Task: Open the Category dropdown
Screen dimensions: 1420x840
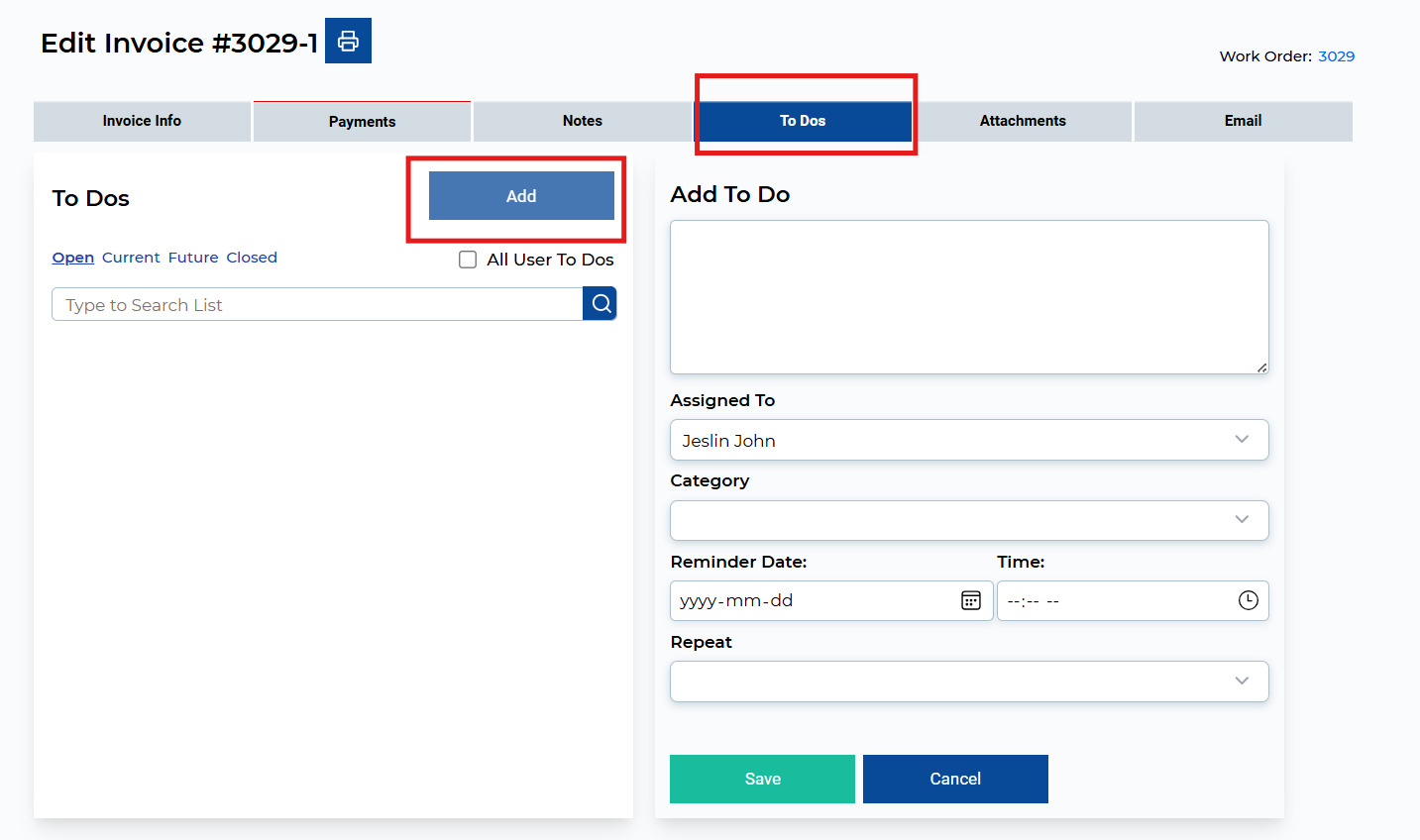Action: pos(968,520)
